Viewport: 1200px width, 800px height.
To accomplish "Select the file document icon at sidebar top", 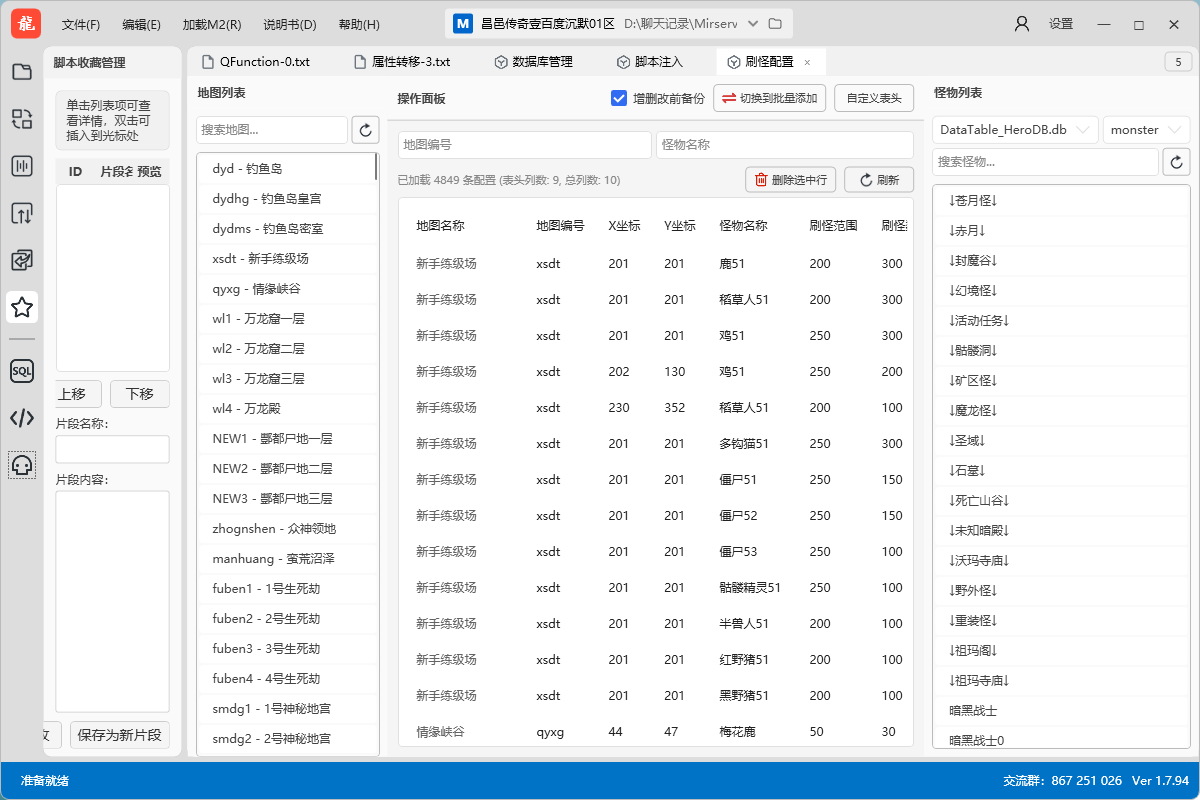I will [x=22, y=72].
